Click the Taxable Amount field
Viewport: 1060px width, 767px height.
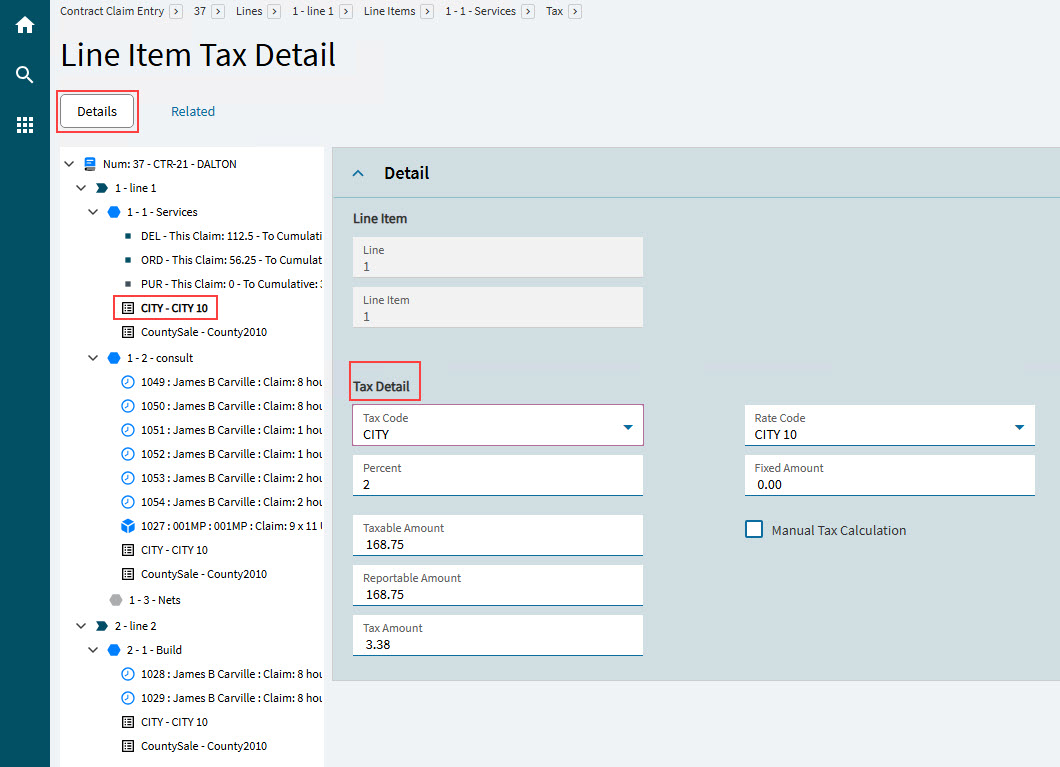point(498,536)
